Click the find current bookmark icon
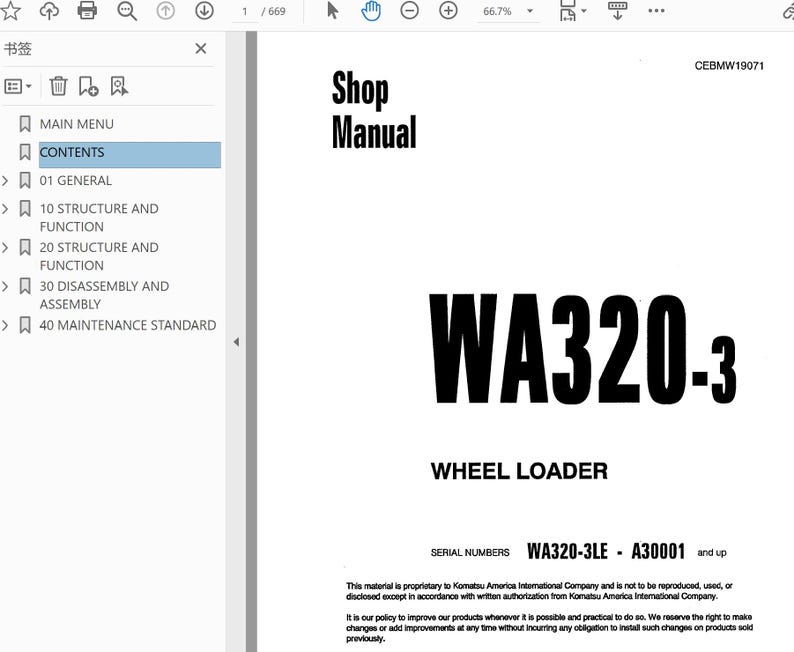The image size is (794, 652). click(x=119, y=86)
